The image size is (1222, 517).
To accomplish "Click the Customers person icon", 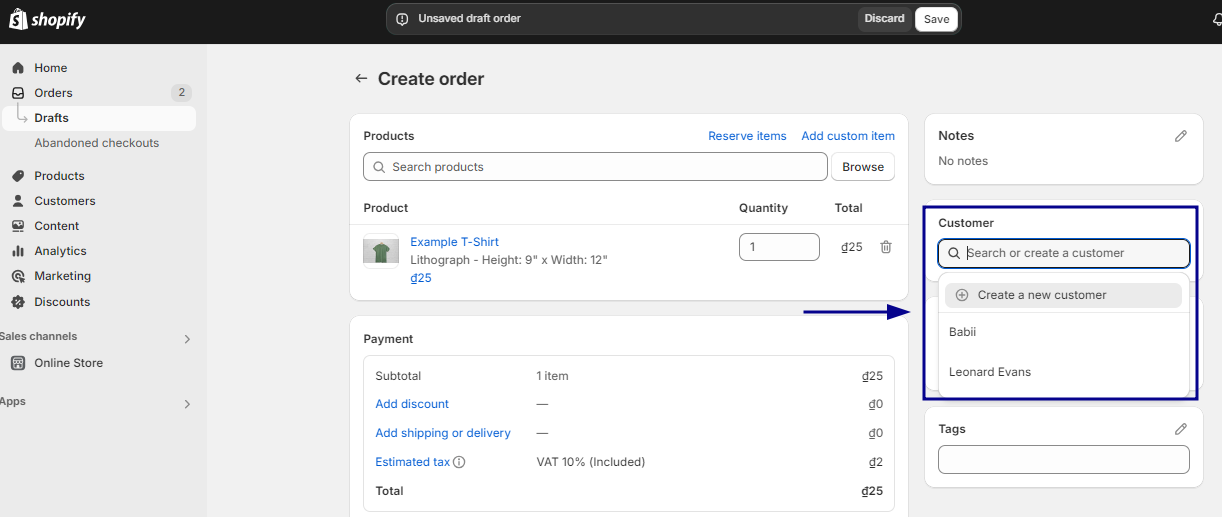I will (x=17, y=201).
